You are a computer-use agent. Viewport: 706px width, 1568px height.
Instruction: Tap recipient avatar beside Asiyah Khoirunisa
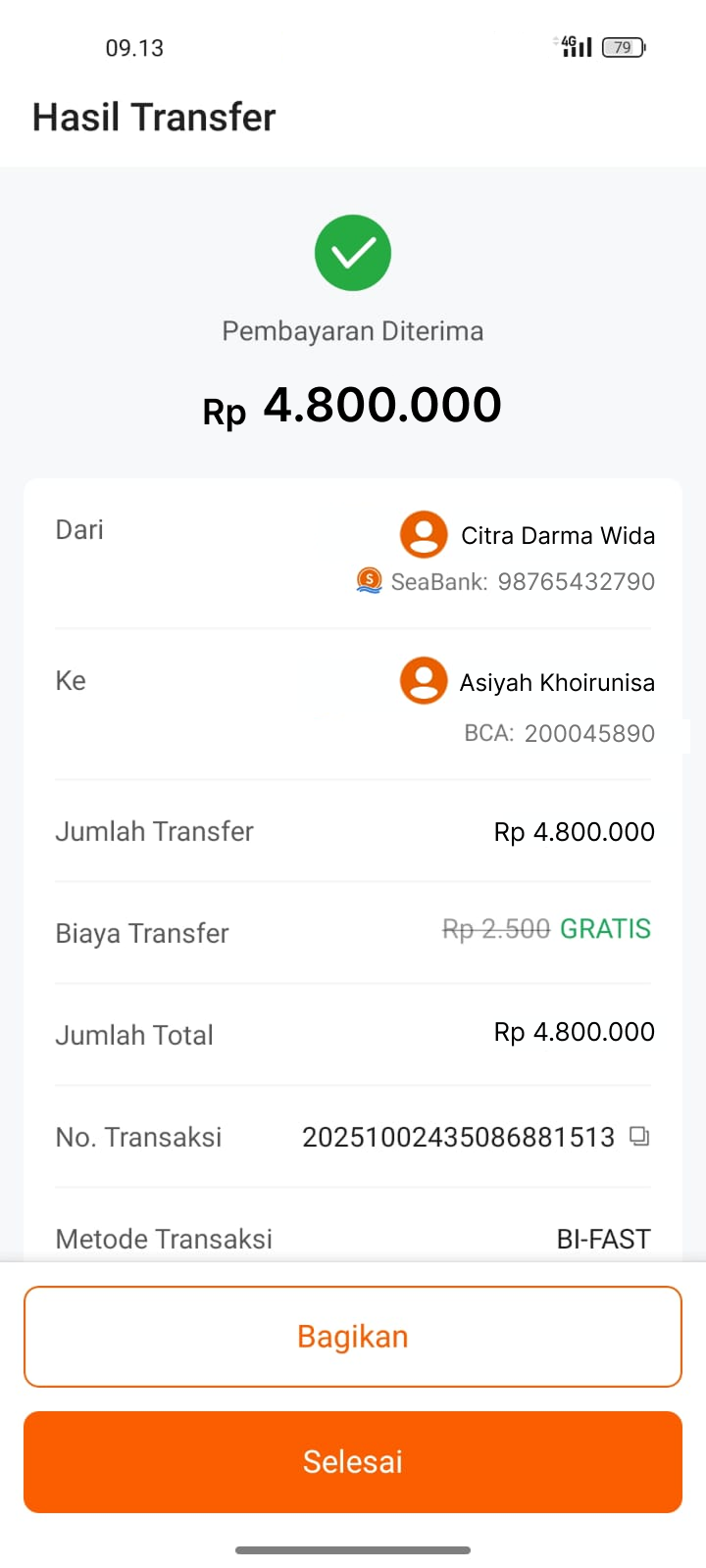pos(424,680)
